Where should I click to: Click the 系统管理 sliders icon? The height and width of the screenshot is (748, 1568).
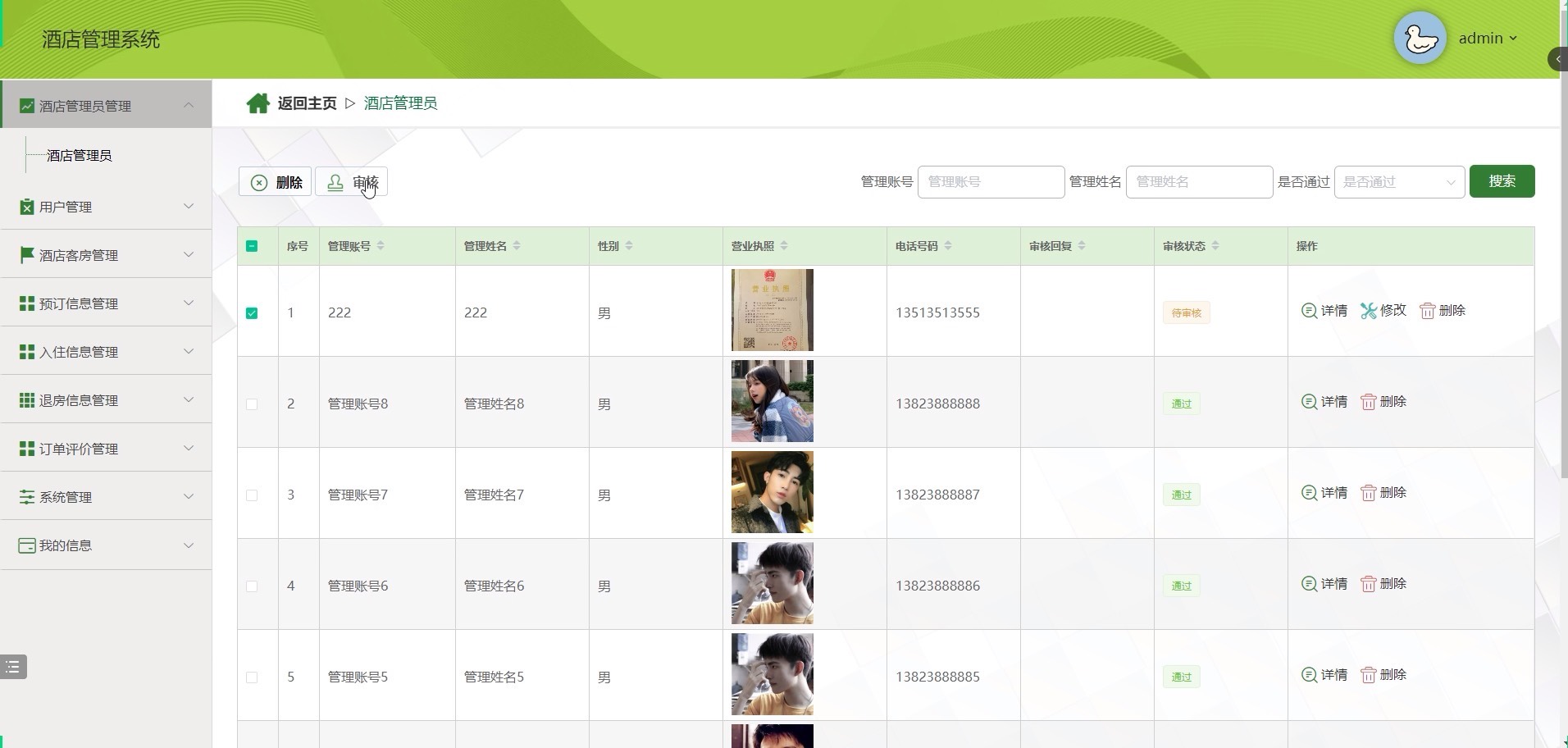point(27,497)
